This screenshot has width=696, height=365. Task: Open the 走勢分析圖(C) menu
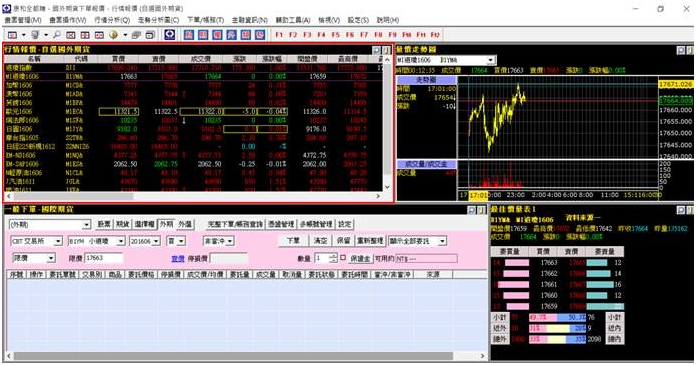pyautogui.click(x=158, y=20)
